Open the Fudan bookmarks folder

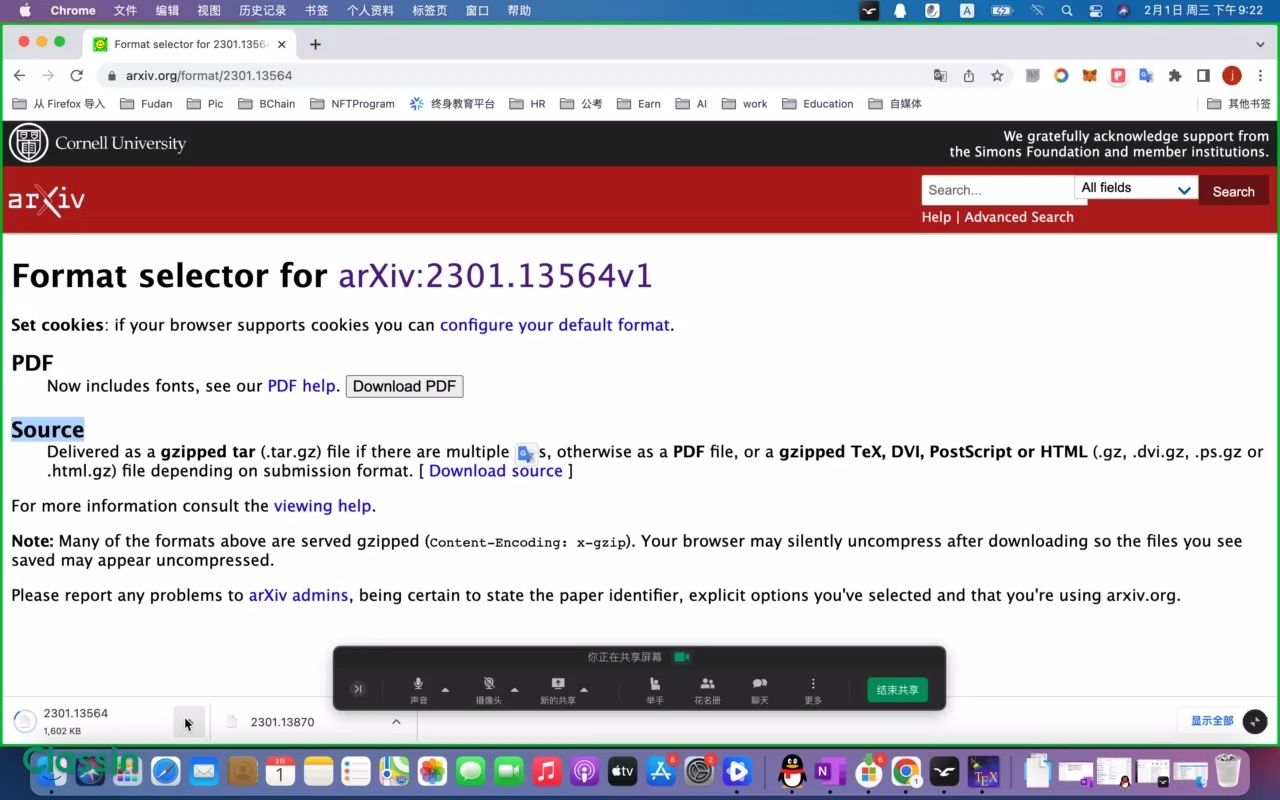tap(146, 104)
